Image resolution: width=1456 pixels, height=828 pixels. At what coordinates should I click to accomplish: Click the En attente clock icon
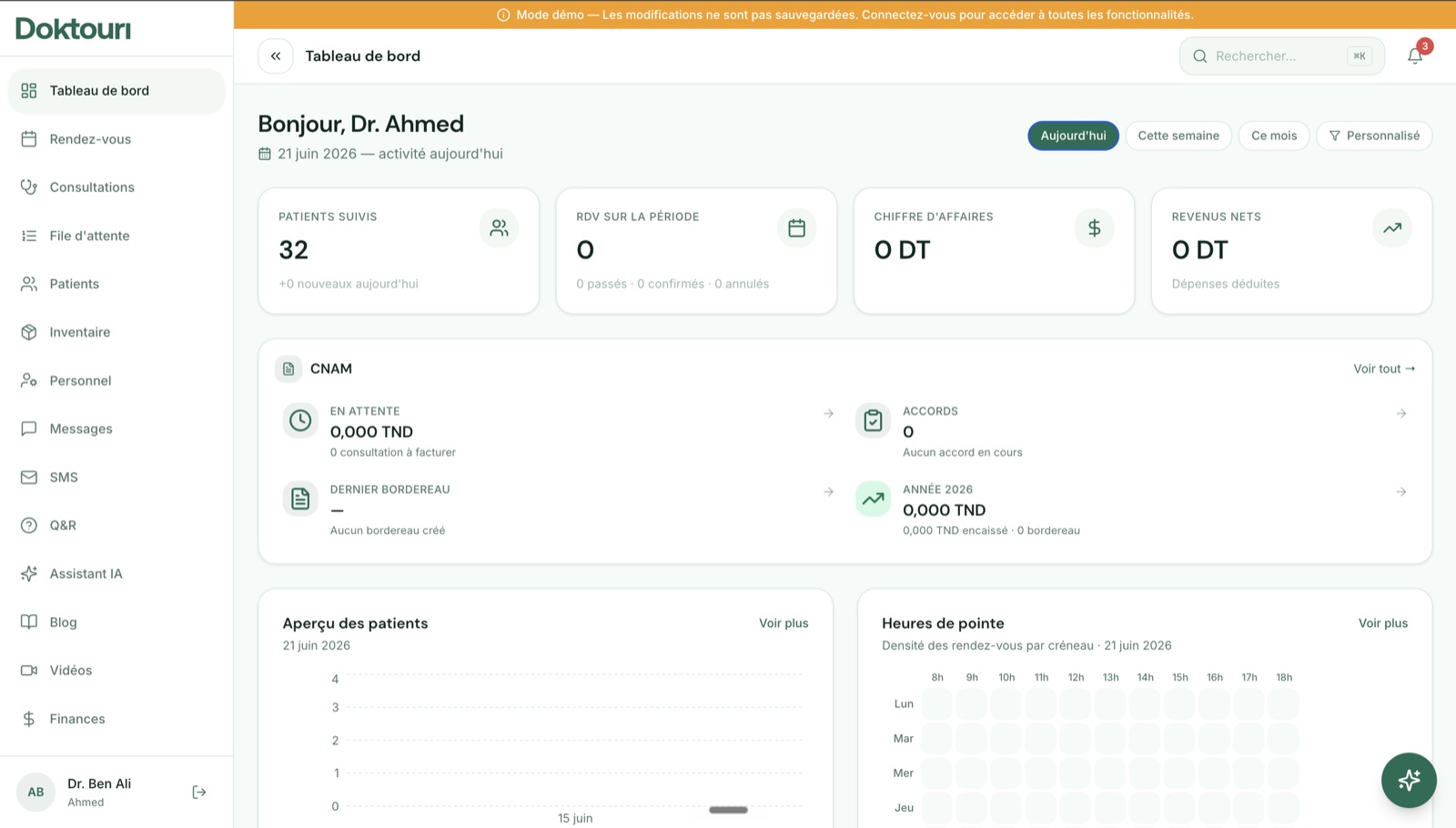pos(300,420)
